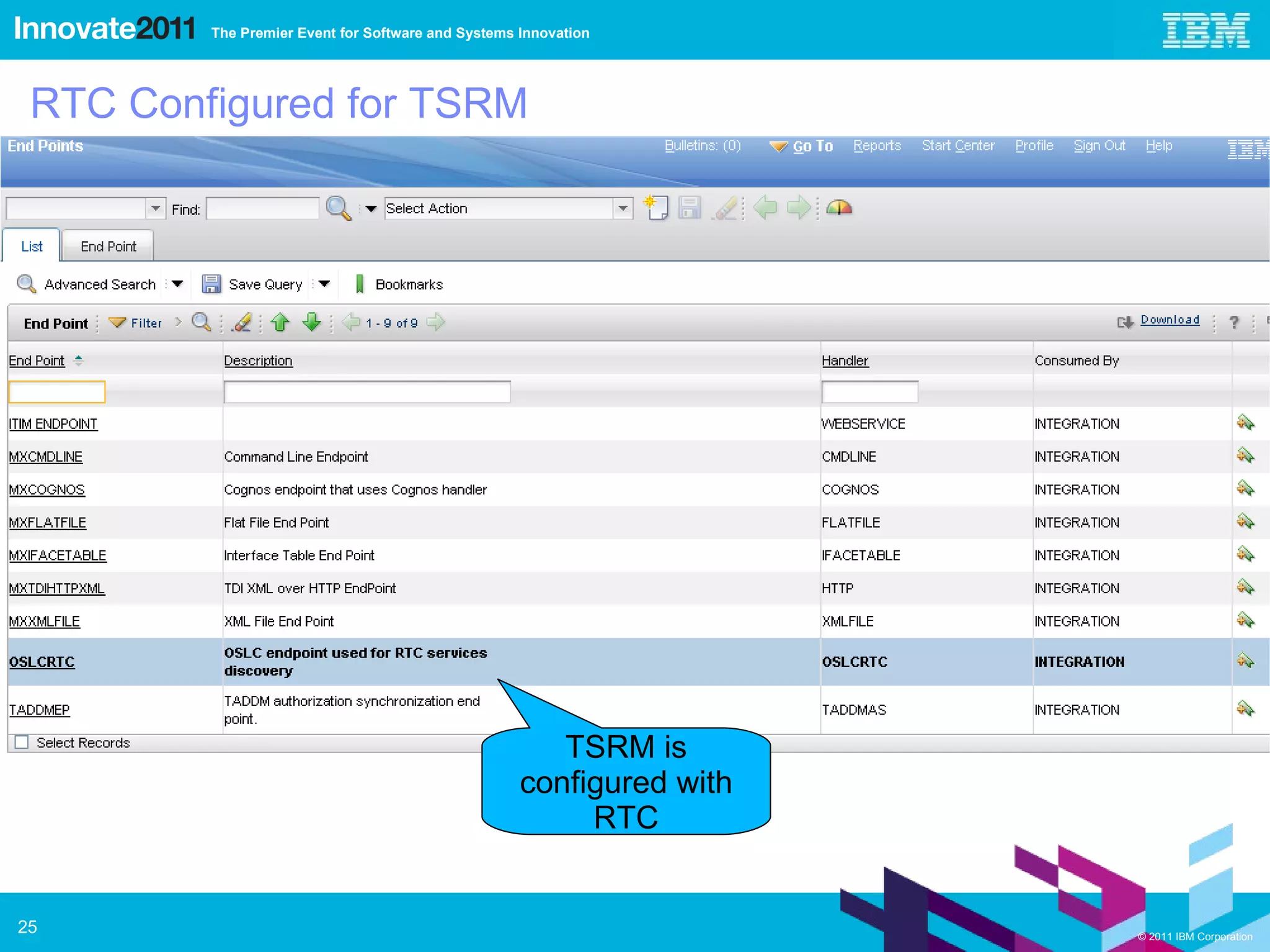Open the ITIM ENDPOINT record link
Screen dimensions: 1270x952
[53, 424]
